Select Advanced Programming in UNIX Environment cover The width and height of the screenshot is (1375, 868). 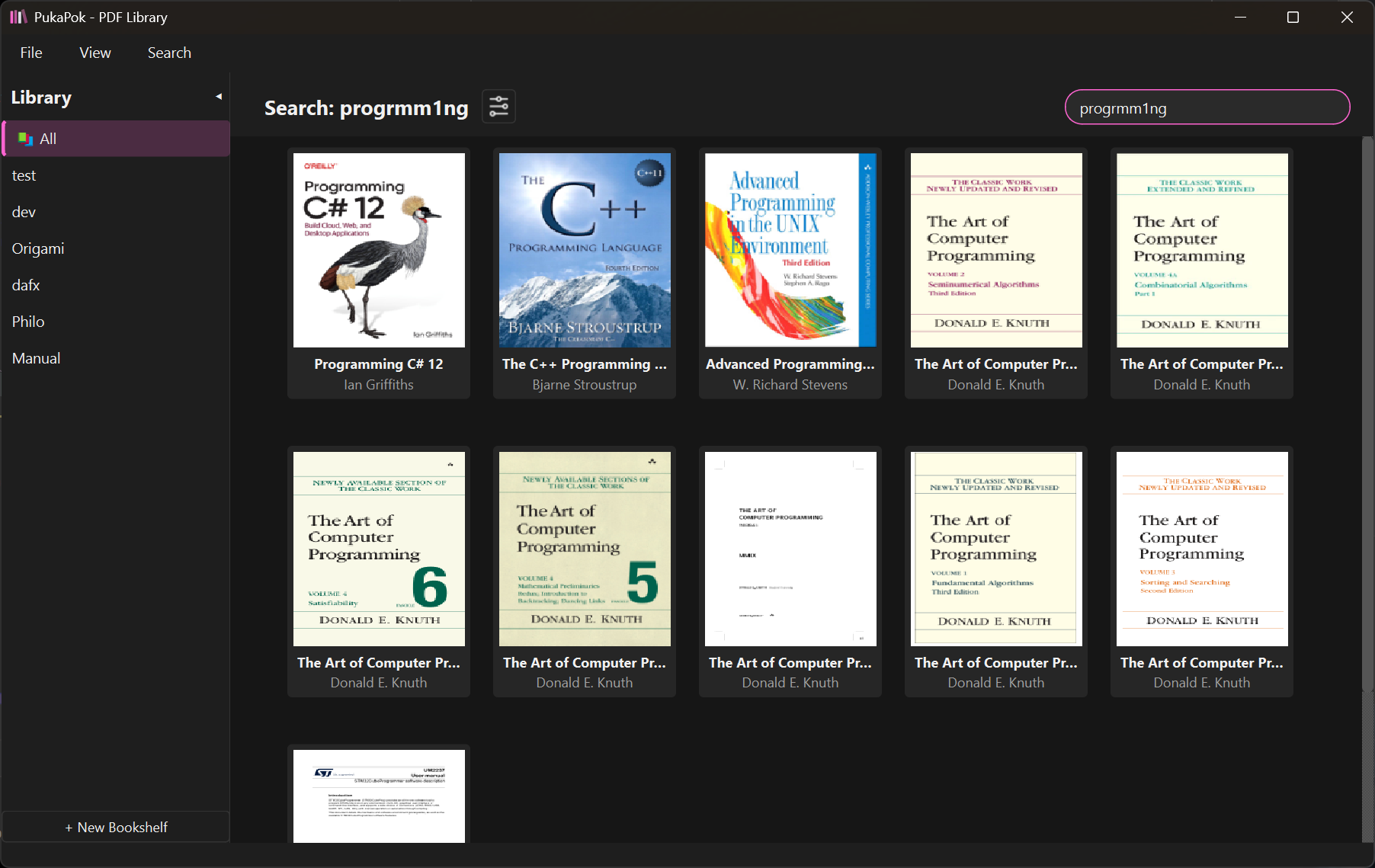point(790,250)
